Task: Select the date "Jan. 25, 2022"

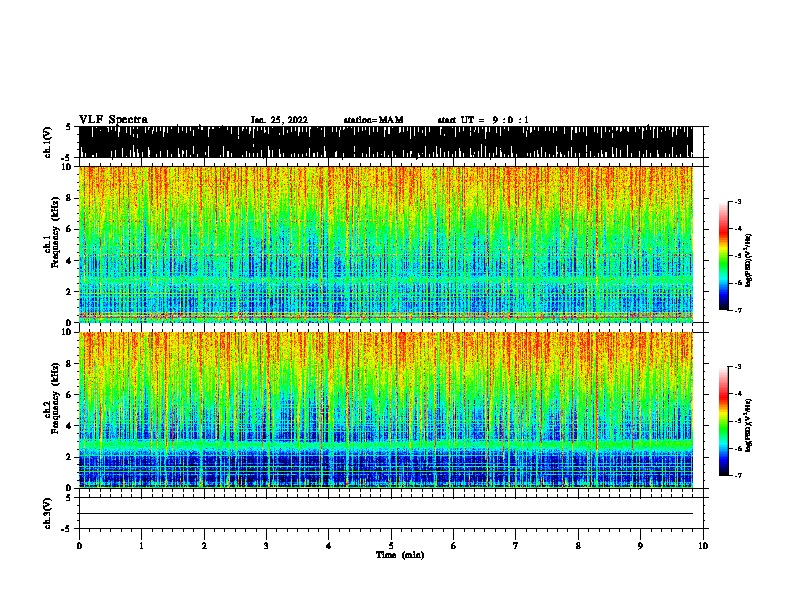Action: 279,120
